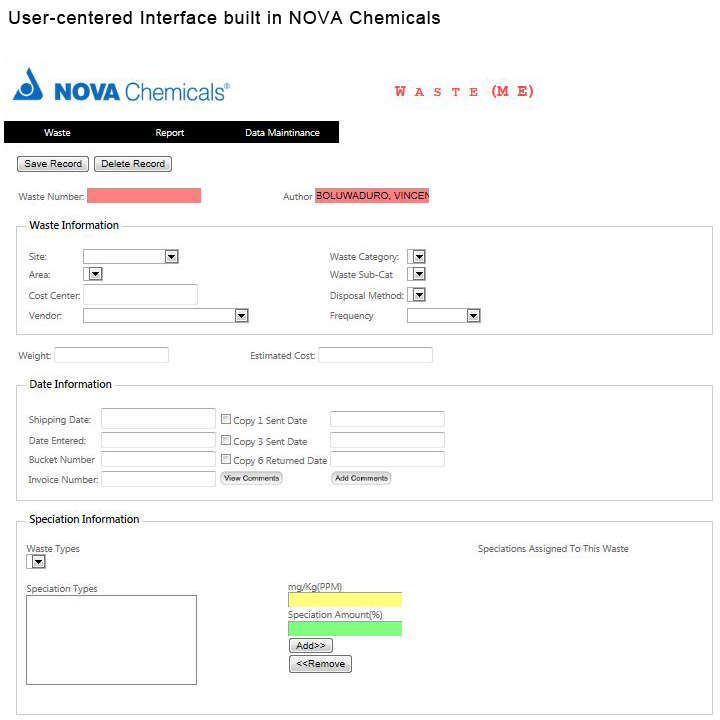Click the Shipping Date input field
This screenshot has width=720, height=720.
click(158, 419)
